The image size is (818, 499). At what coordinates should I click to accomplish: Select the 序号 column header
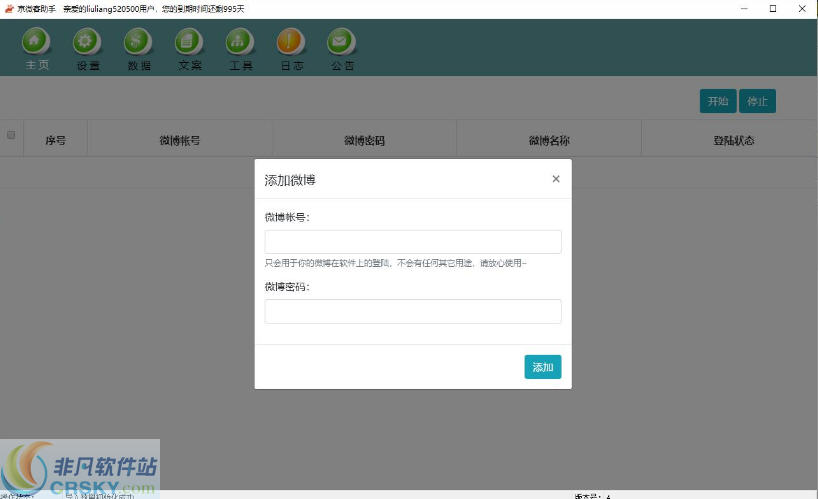[55, 140]
